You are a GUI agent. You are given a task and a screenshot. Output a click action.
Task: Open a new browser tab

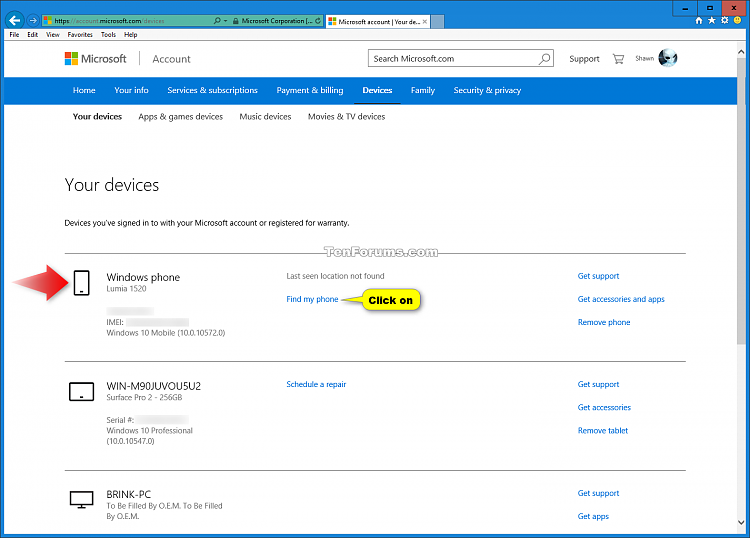coord(437,22)
